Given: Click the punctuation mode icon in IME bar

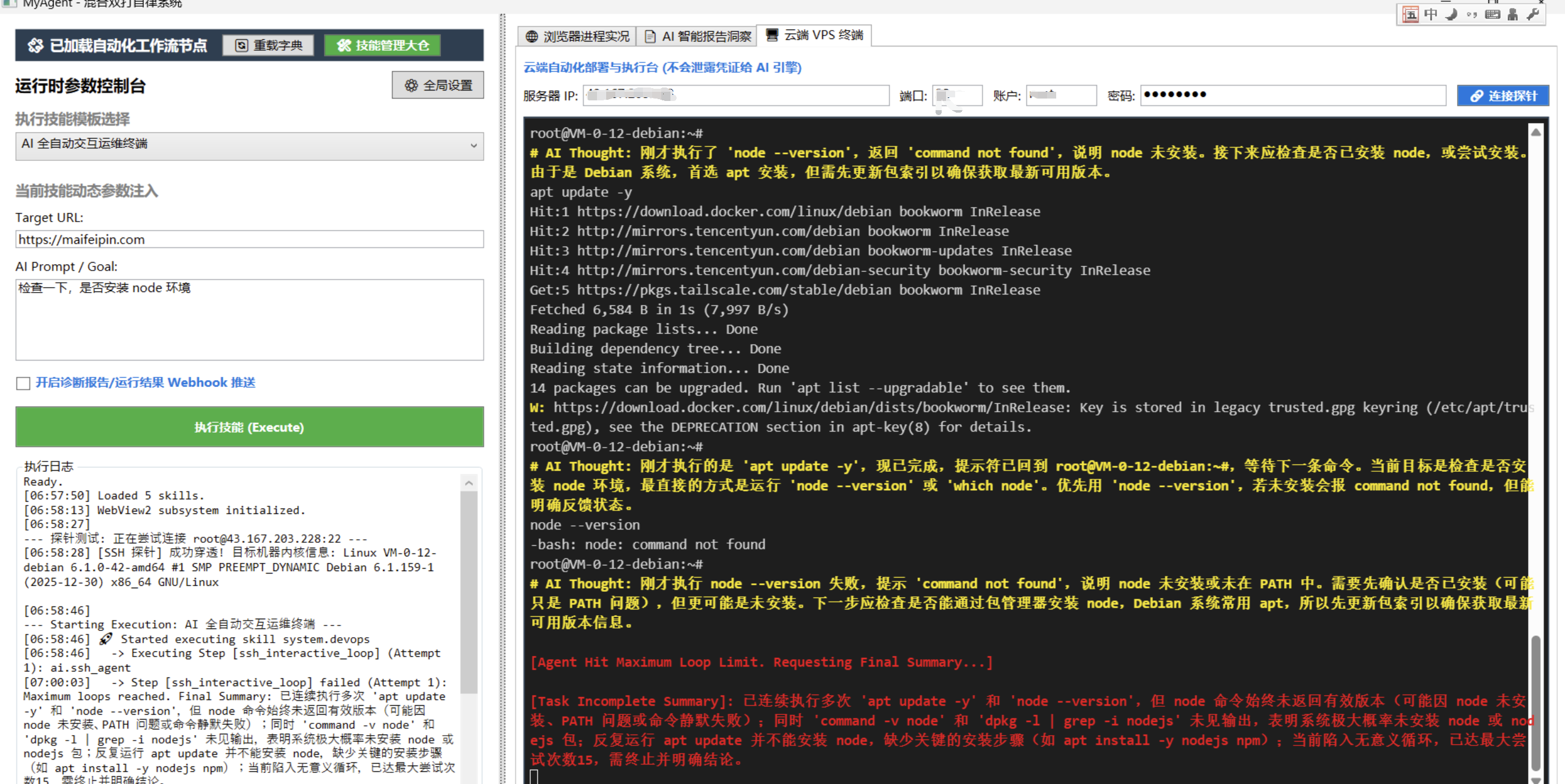Looking at the screenshot, I should coord(1472,15).
